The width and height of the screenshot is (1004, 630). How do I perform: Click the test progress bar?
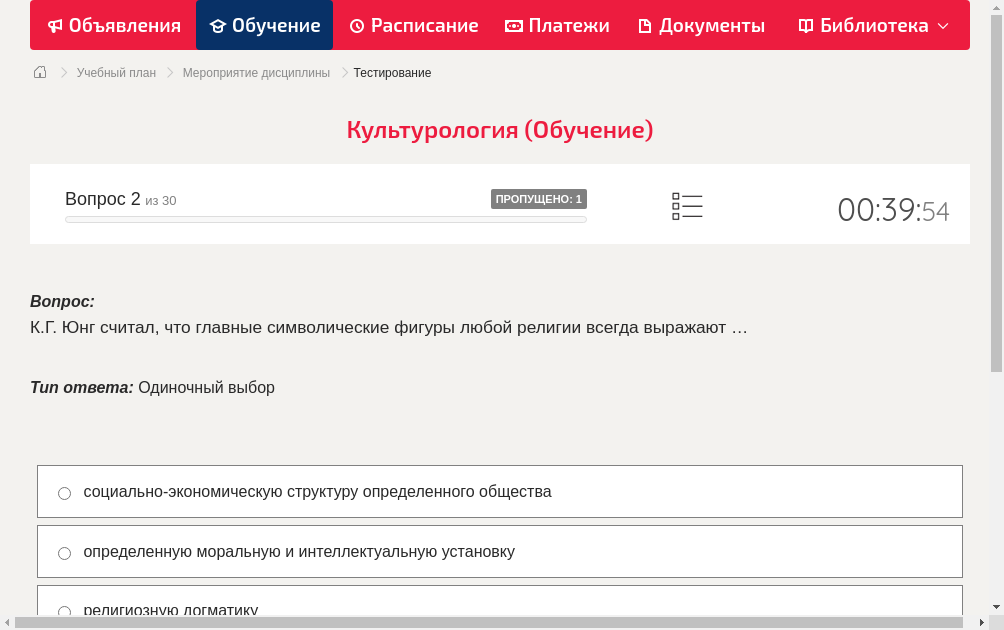point(325,219)
